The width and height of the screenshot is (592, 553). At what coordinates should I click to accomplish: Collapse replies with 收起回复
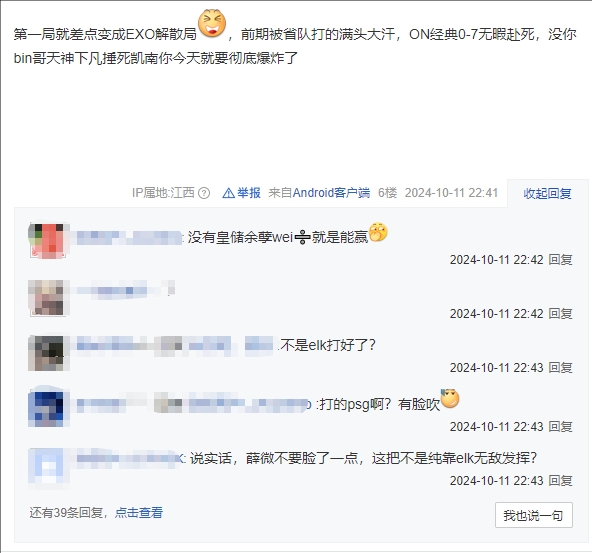coord(547,194)
